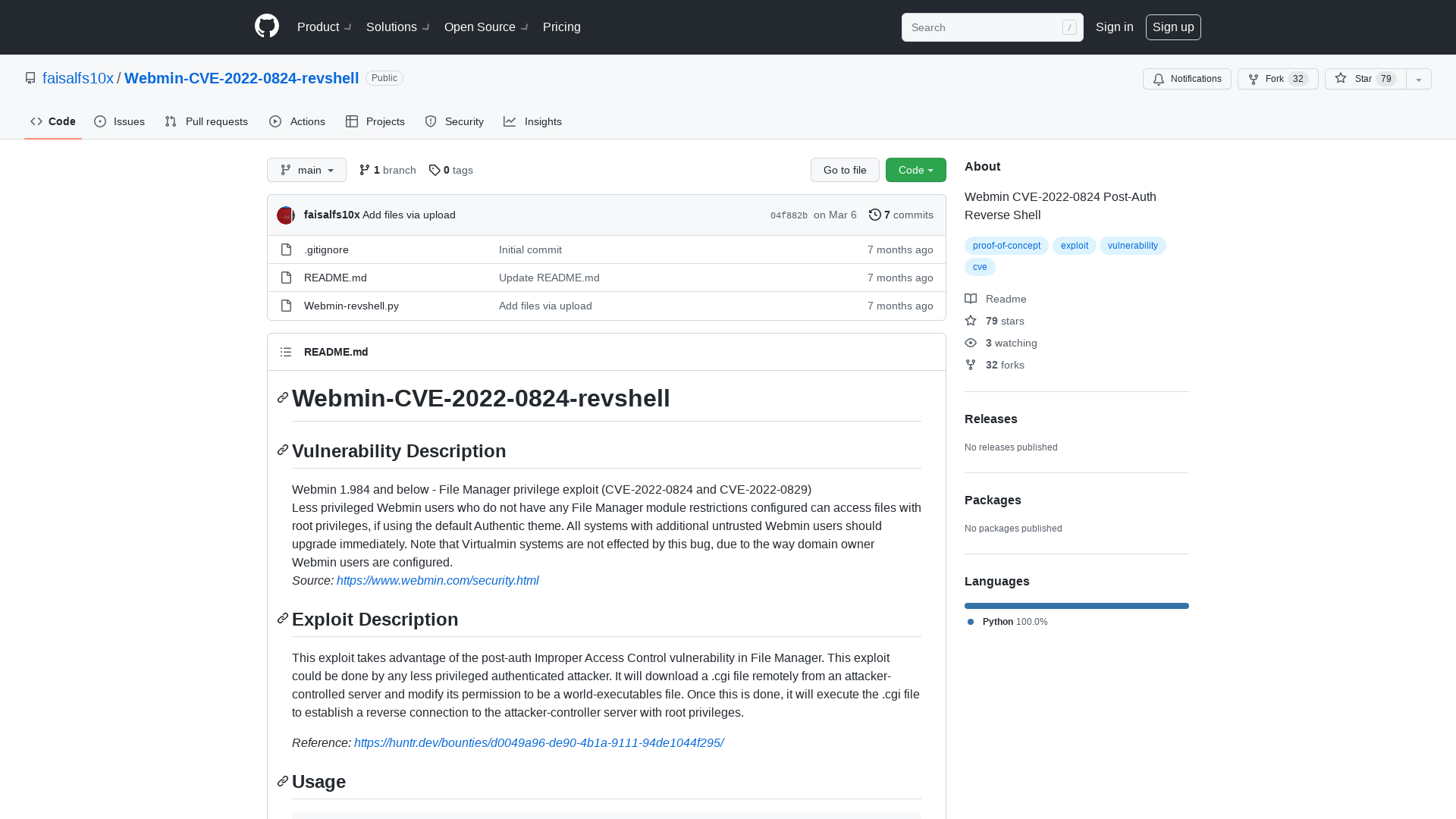Switch to the Code tab
This screenshot has width=1456, height=819.
pyautogui.click(x=53, y=121)
